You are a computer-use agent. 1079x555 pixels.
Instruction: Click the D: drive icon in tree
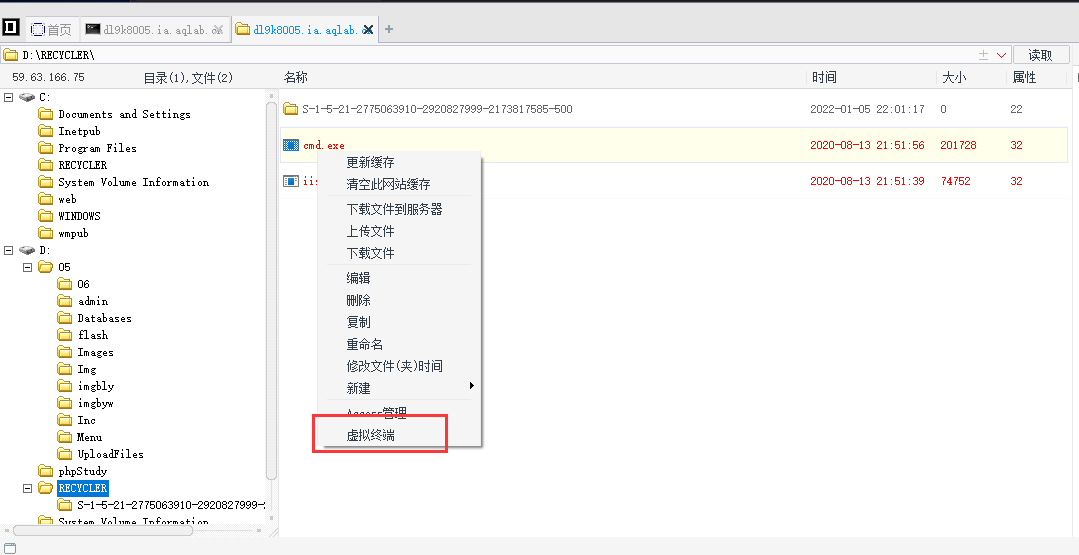tap(27, 250)
